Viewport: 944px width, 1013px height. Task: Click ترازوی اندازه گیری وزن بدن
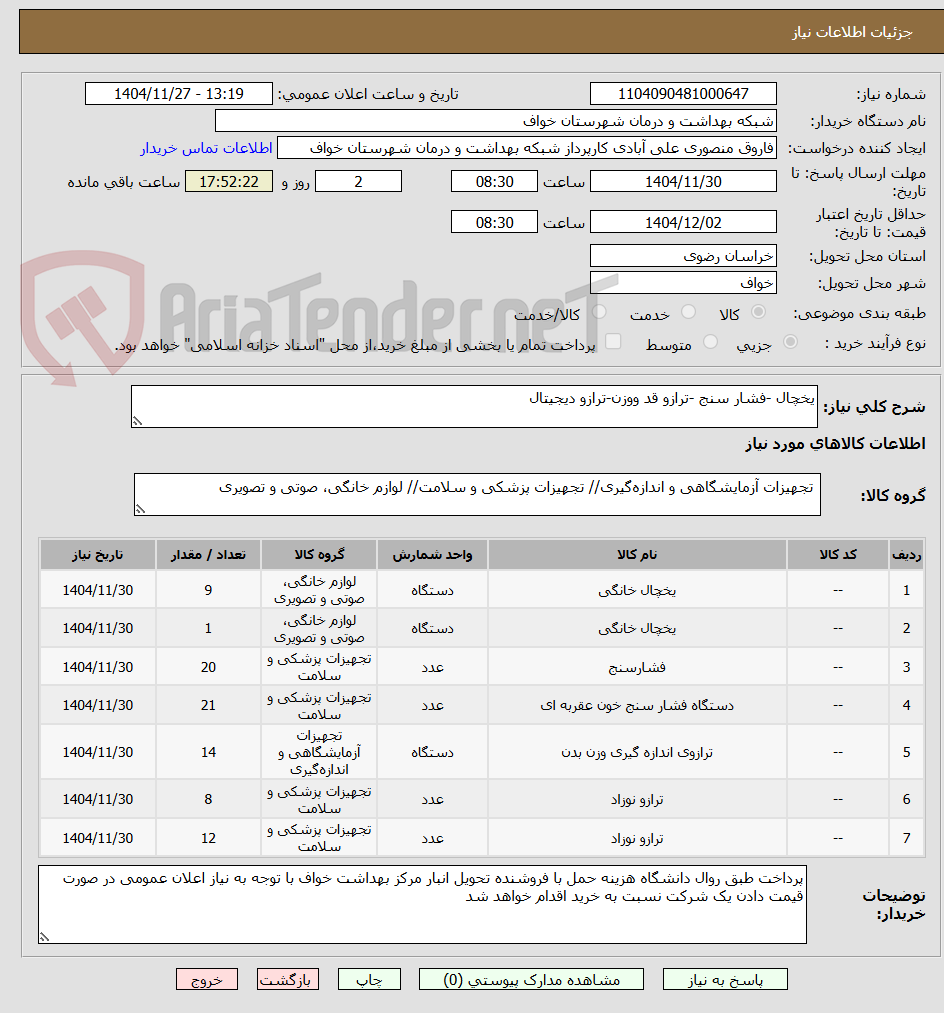click(x=637, y=752)
